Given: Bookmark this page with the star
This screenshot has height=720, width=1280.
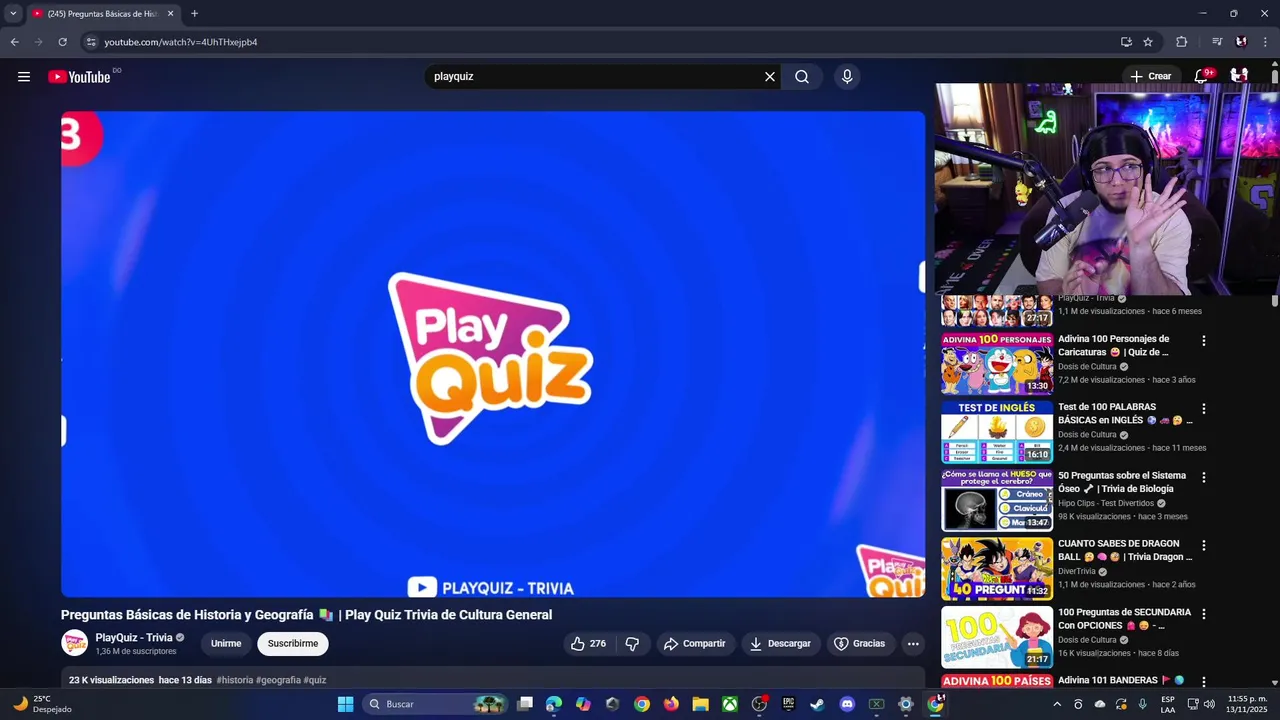Looking at the screenshot, I should 1148,42.
